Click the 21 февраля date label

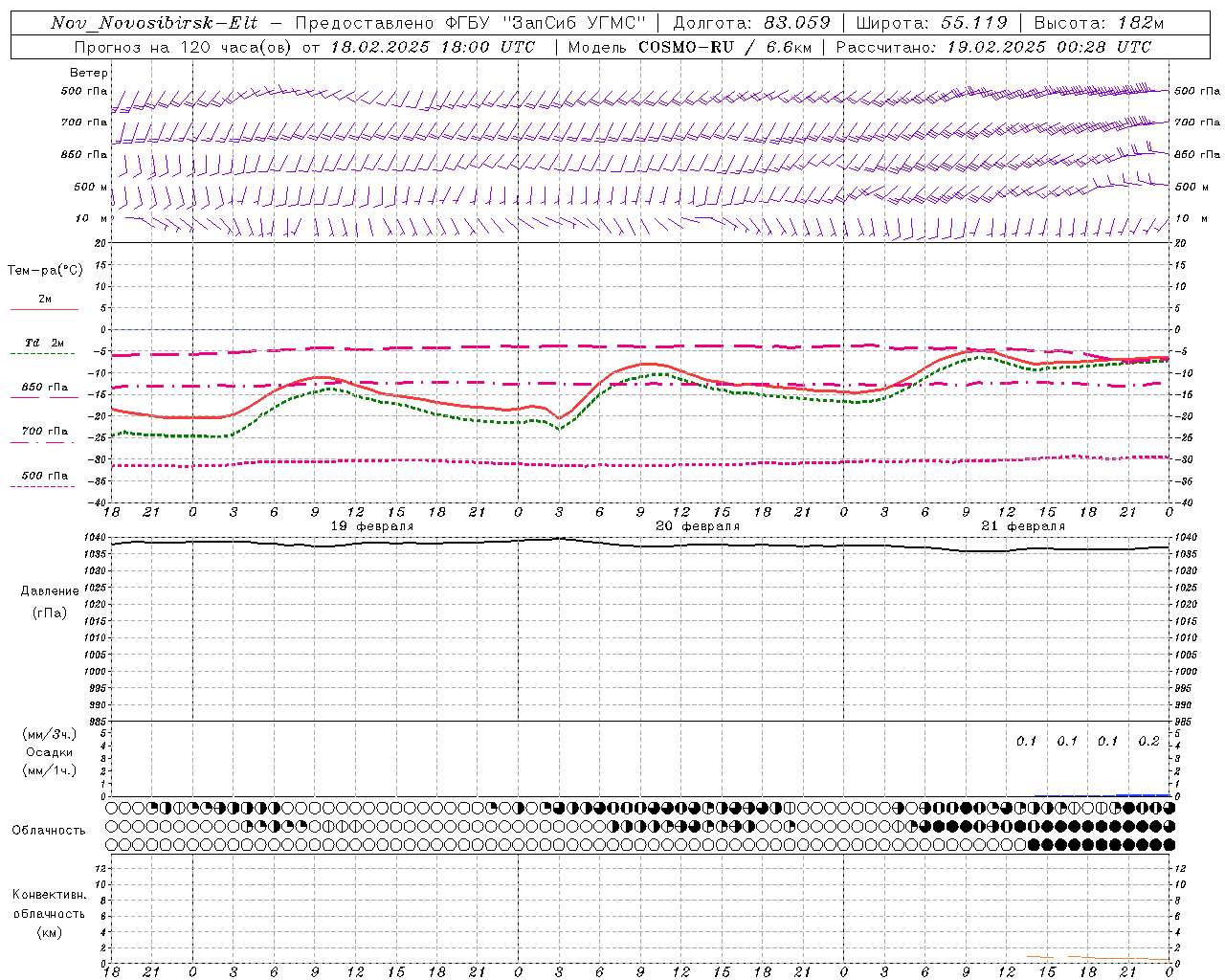coord(1023,526)
